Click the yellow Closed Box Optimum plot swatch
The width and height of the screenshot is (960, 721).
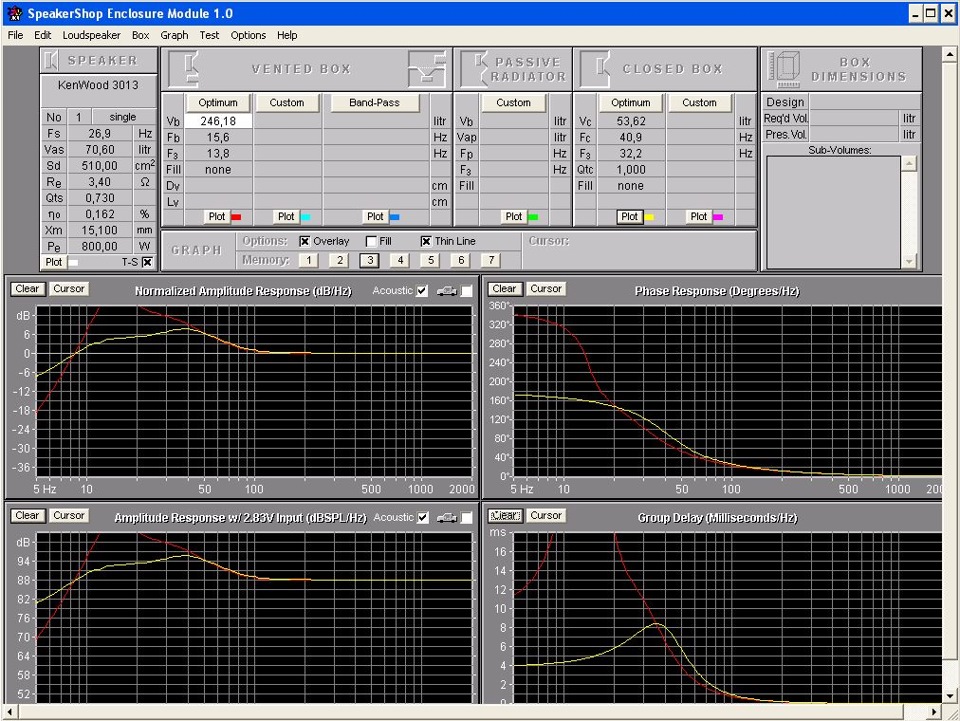point(649,217)
